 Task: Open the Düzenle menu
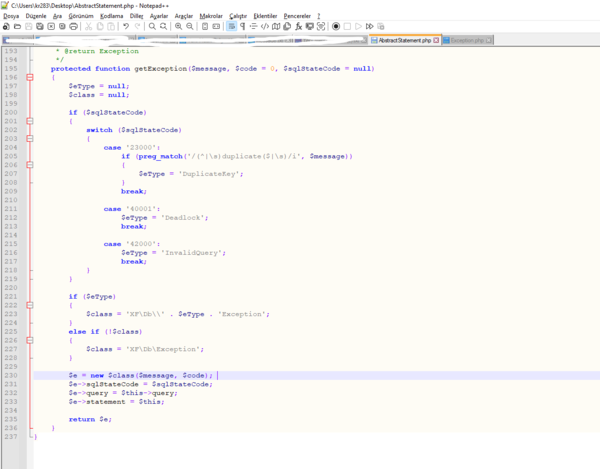coord(36,16)
